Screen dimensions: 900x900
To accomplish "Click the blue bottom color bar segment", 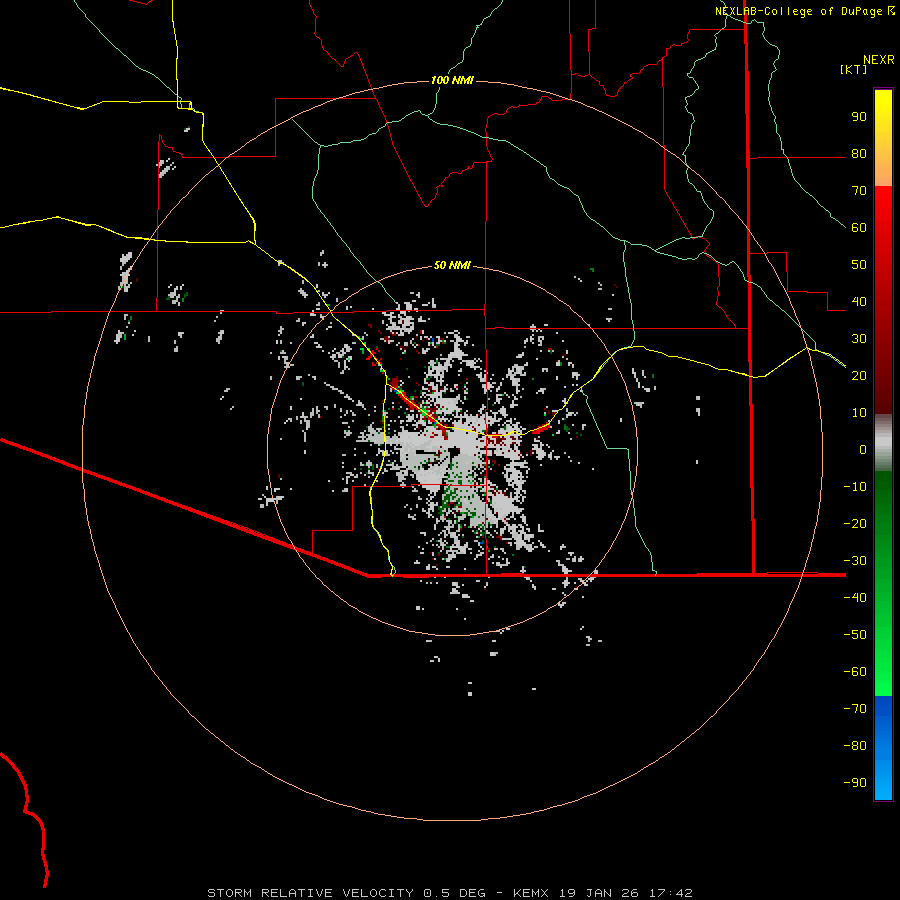I will pyautogui.click(x=883, y=748).
